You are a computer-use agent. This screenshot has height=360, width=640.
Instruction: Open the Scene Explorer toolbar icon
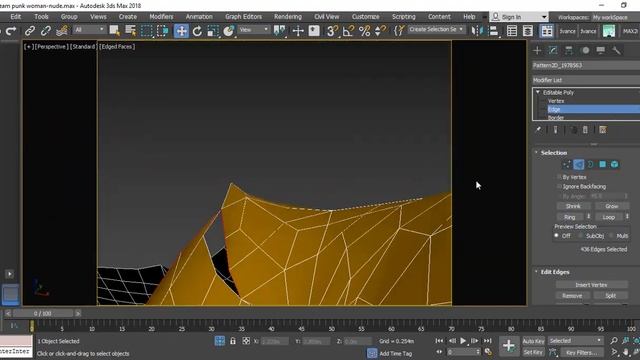(512, 31)
